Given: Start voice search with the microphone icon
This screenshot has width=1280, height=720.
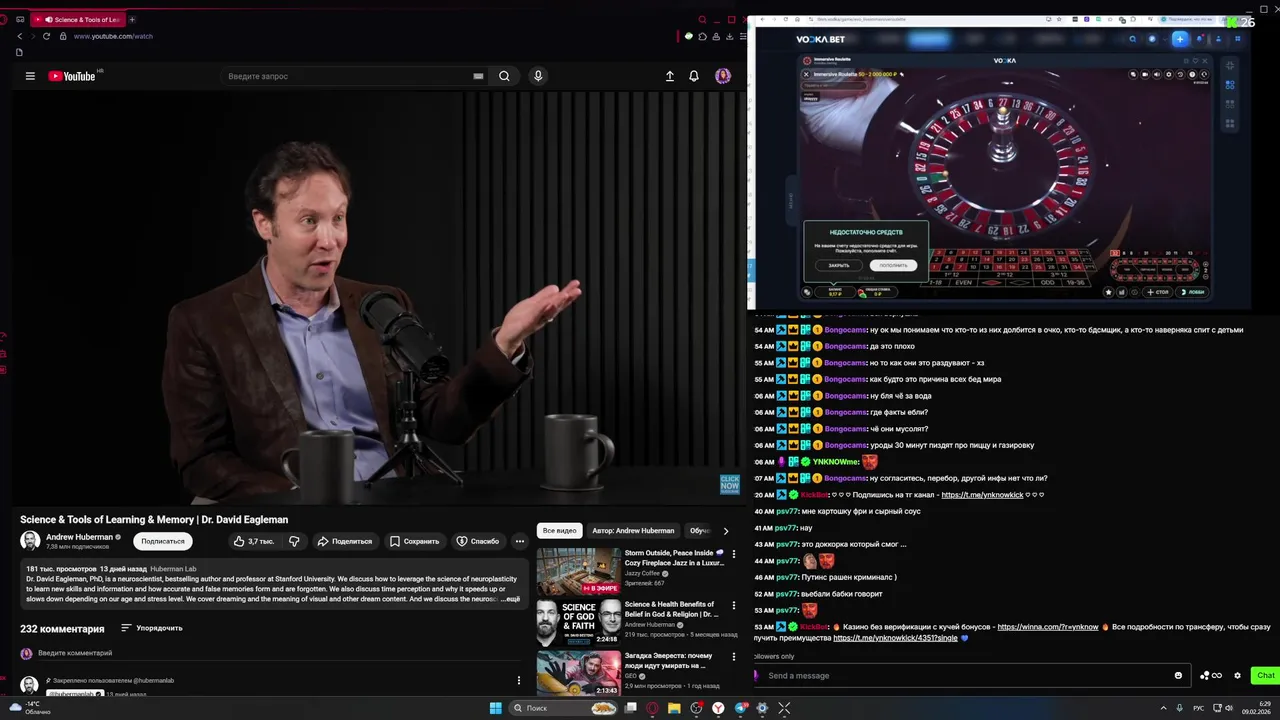Looking at the screenshot, I should 538,76.
